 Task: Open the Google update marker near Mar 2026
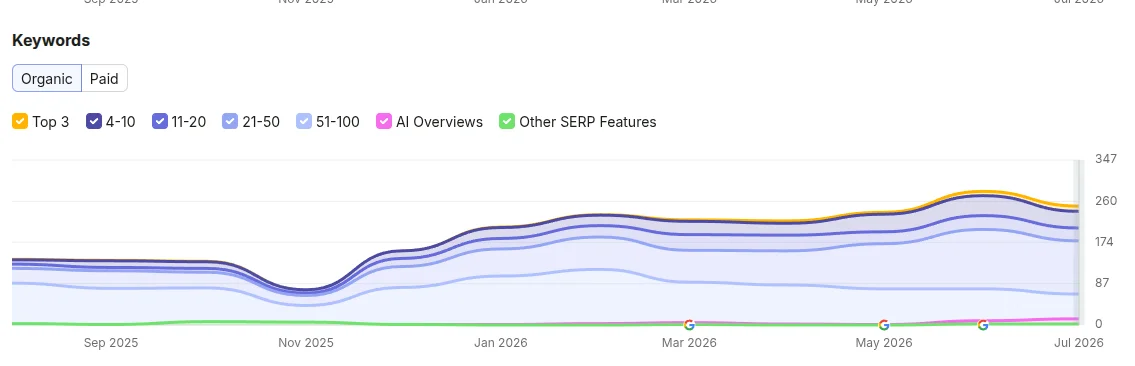pos(689,325)
